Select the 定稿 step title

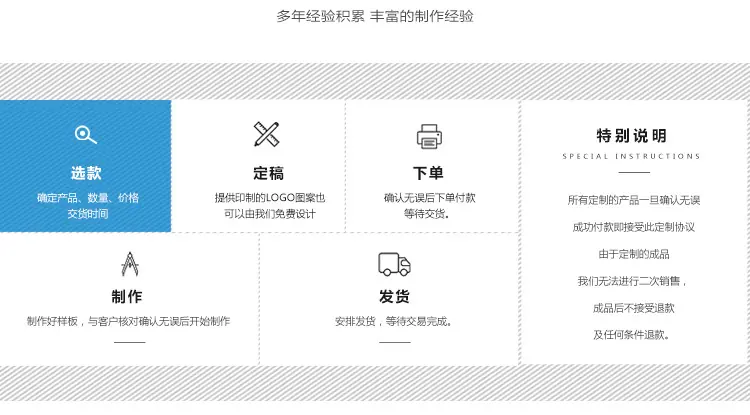point(268,173)
